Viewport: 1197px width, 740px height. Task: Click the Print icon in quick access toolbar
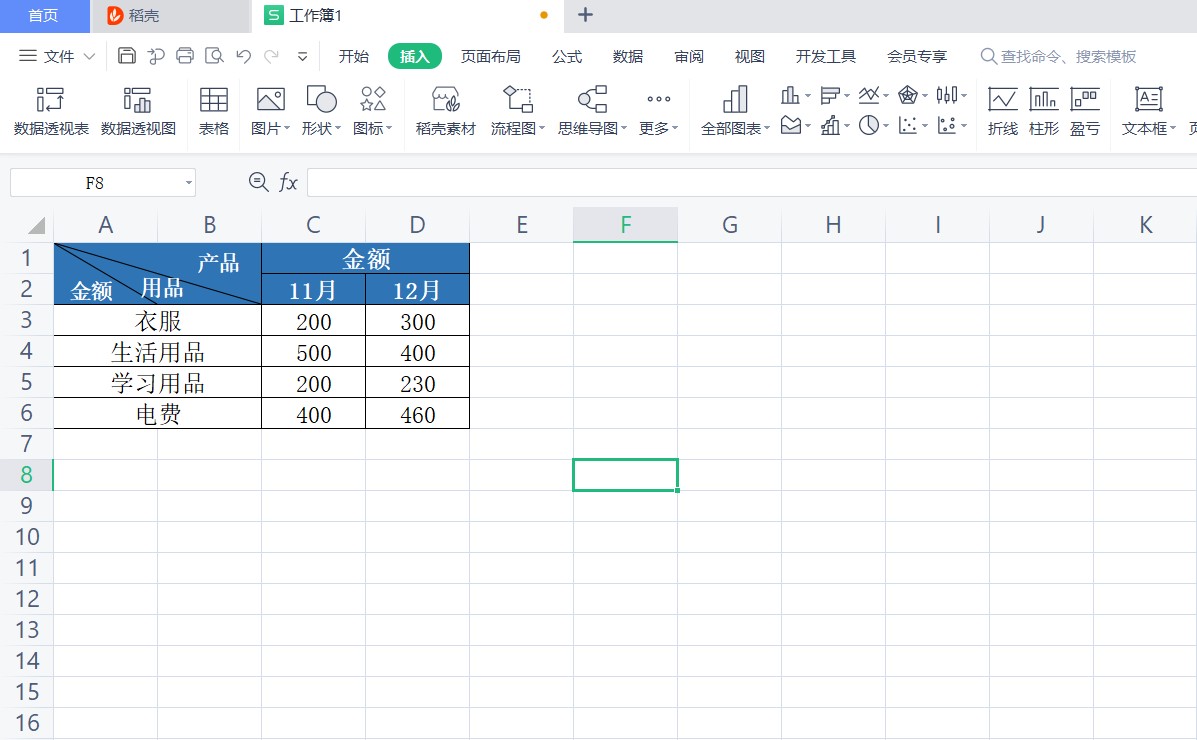(x=184, y=56)
